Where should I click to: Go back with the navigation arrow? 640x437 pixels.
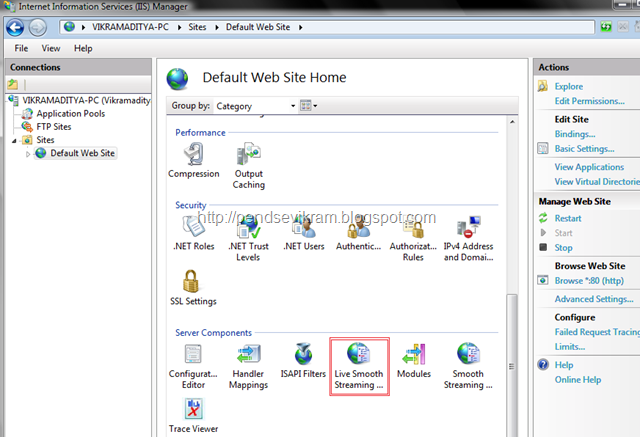coord(15,28)
